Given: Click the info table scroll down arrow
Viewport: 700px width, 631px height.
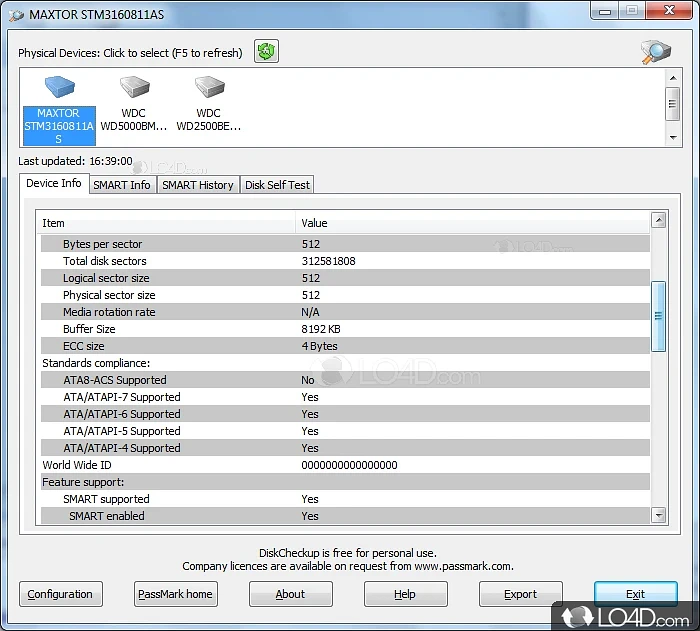Looking at the screenshot, I should [x=658, y=515].
